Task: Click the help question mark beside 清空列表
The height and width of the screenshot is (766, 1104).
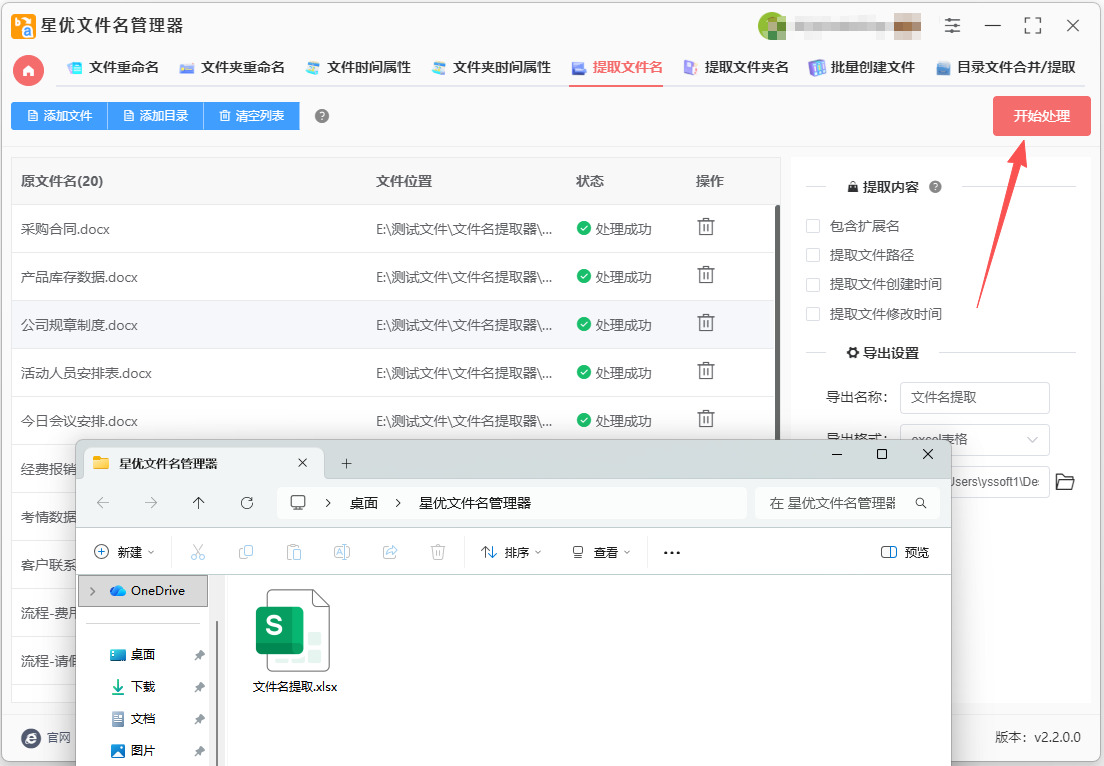Action: tap(322, 116)
